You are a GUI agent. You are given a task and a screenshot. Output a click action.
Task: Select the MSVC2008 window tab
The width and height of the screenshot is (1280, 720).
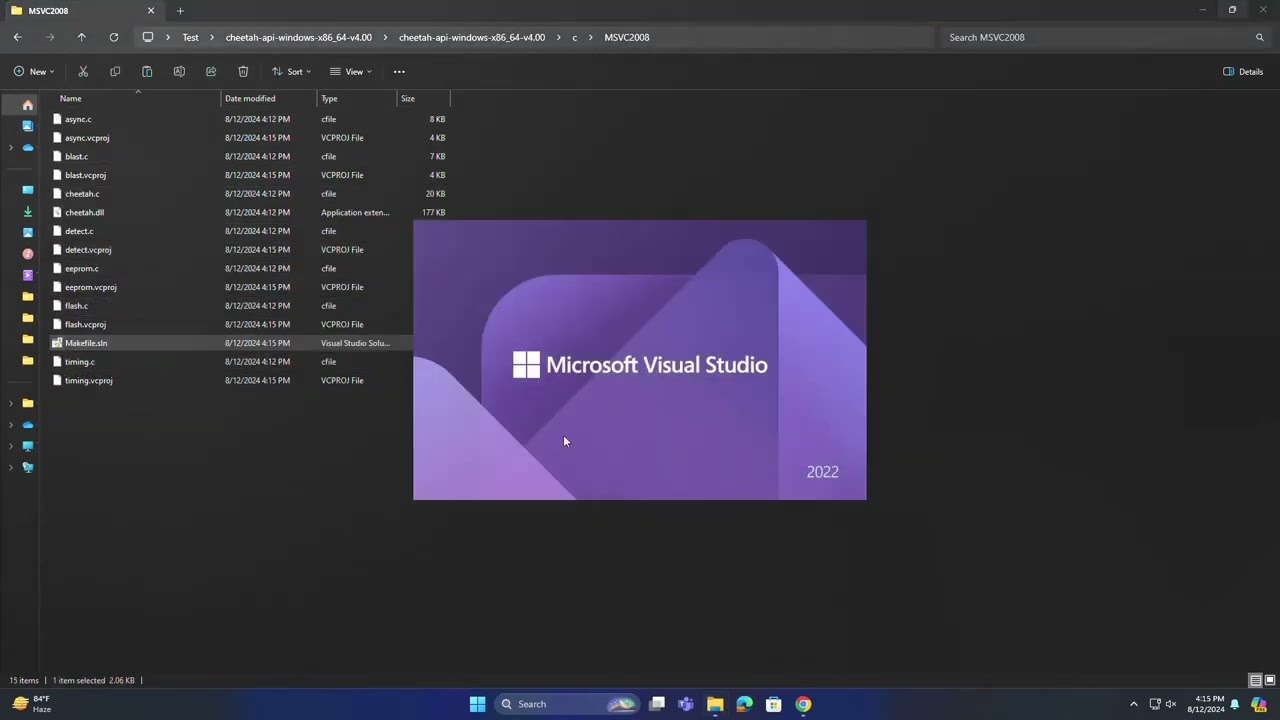click(x=83, y=11)
